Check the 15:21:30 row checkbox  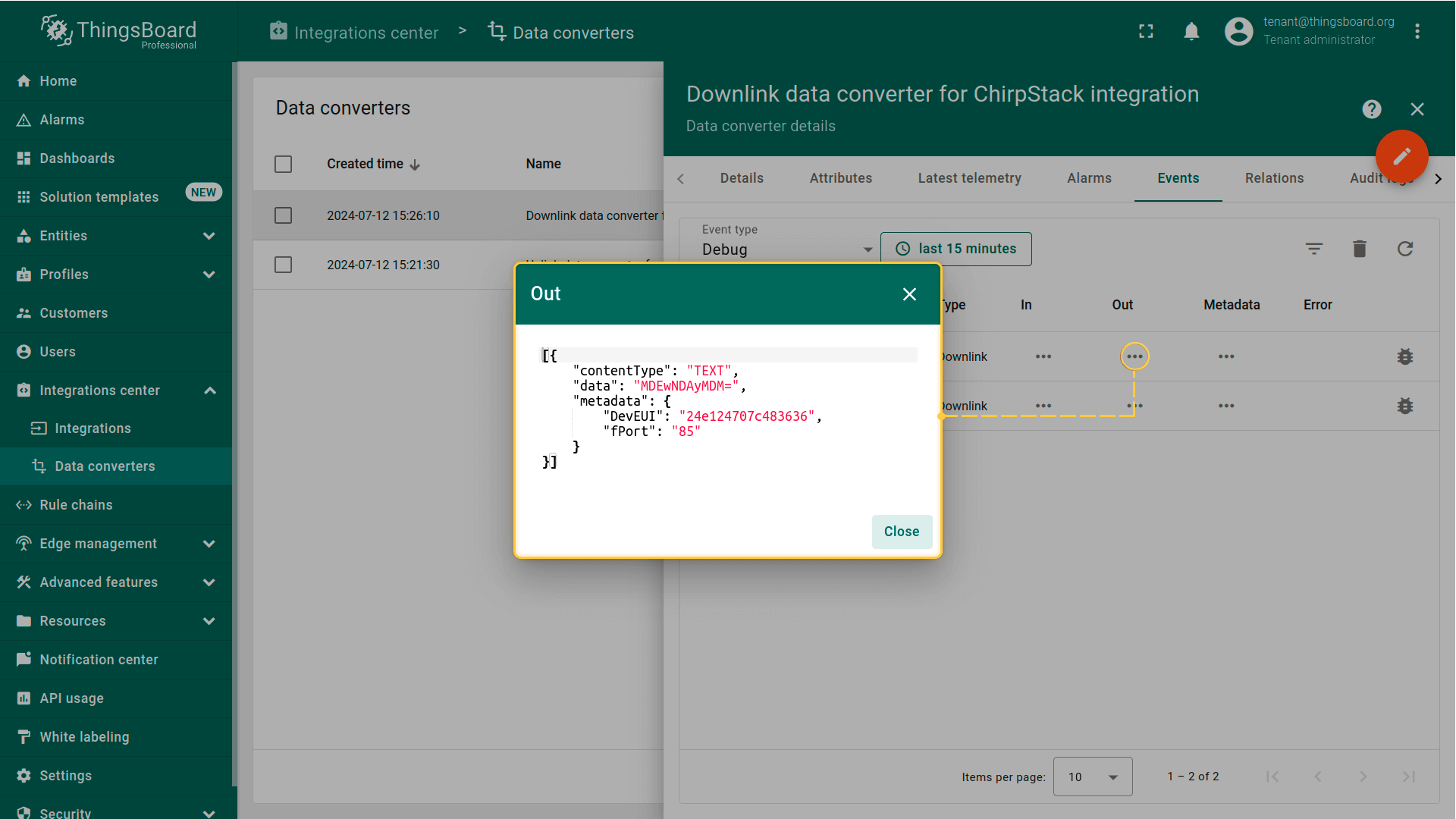coord(283,265)
